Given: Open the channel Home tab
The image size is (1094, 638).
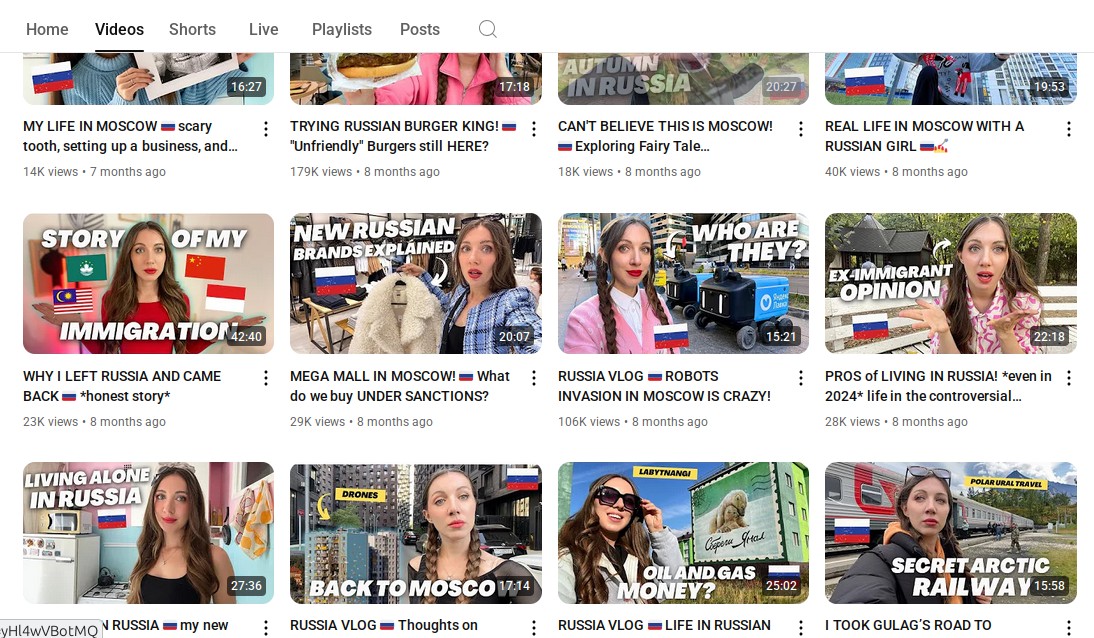Looking at the screenshot, I should pos(47,29).
